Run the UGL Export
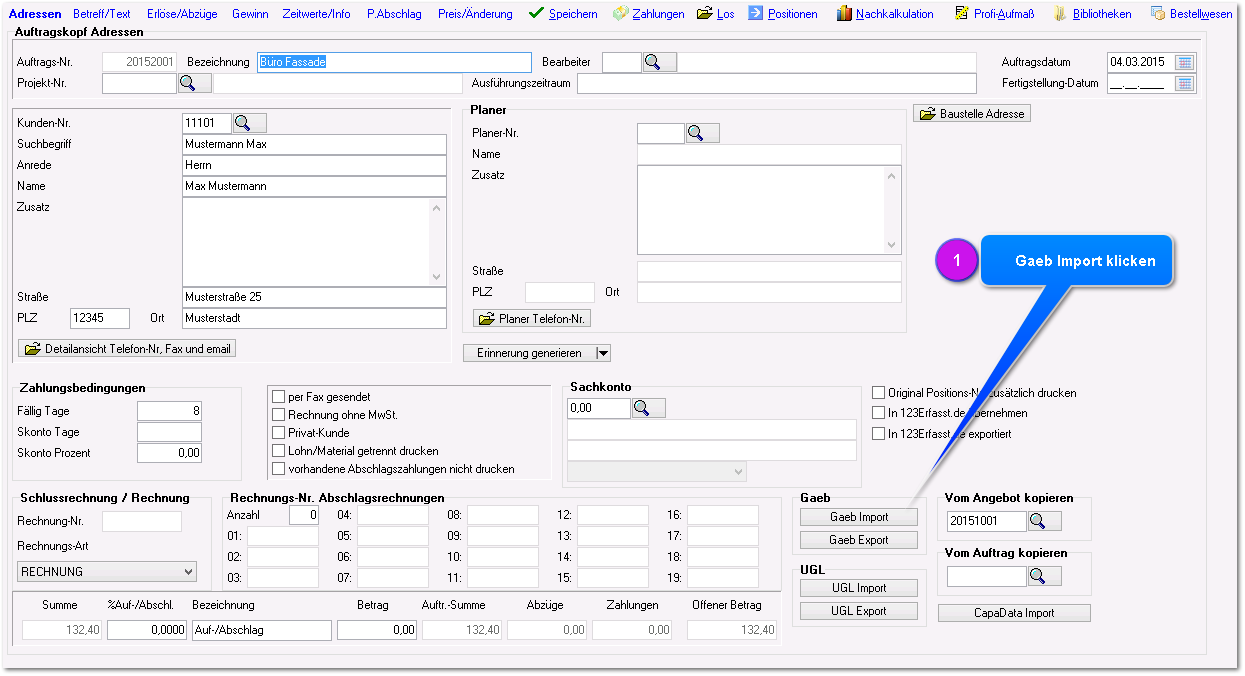1245x676 pixels. point(859,611)
